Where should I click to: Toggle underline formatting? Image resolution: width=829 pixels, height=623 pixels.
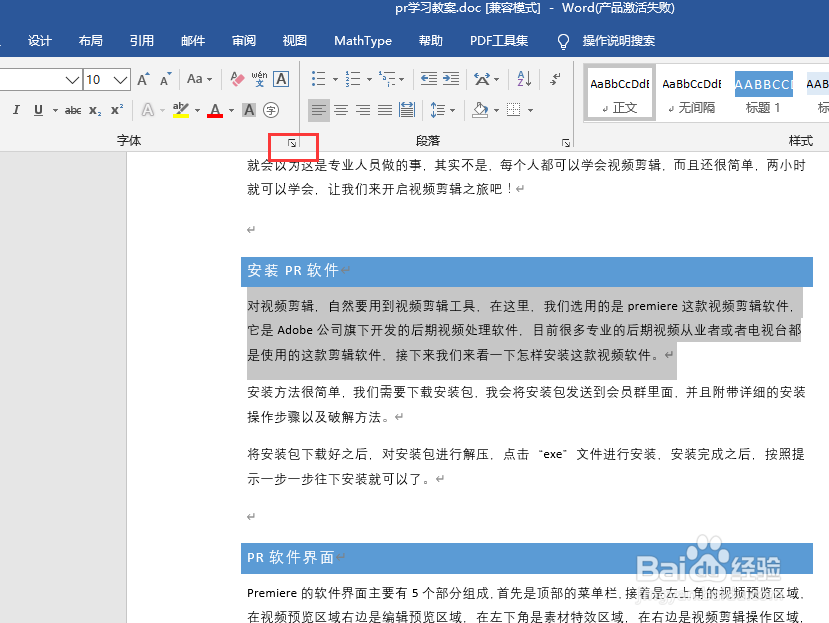click(x=38, y=110)
